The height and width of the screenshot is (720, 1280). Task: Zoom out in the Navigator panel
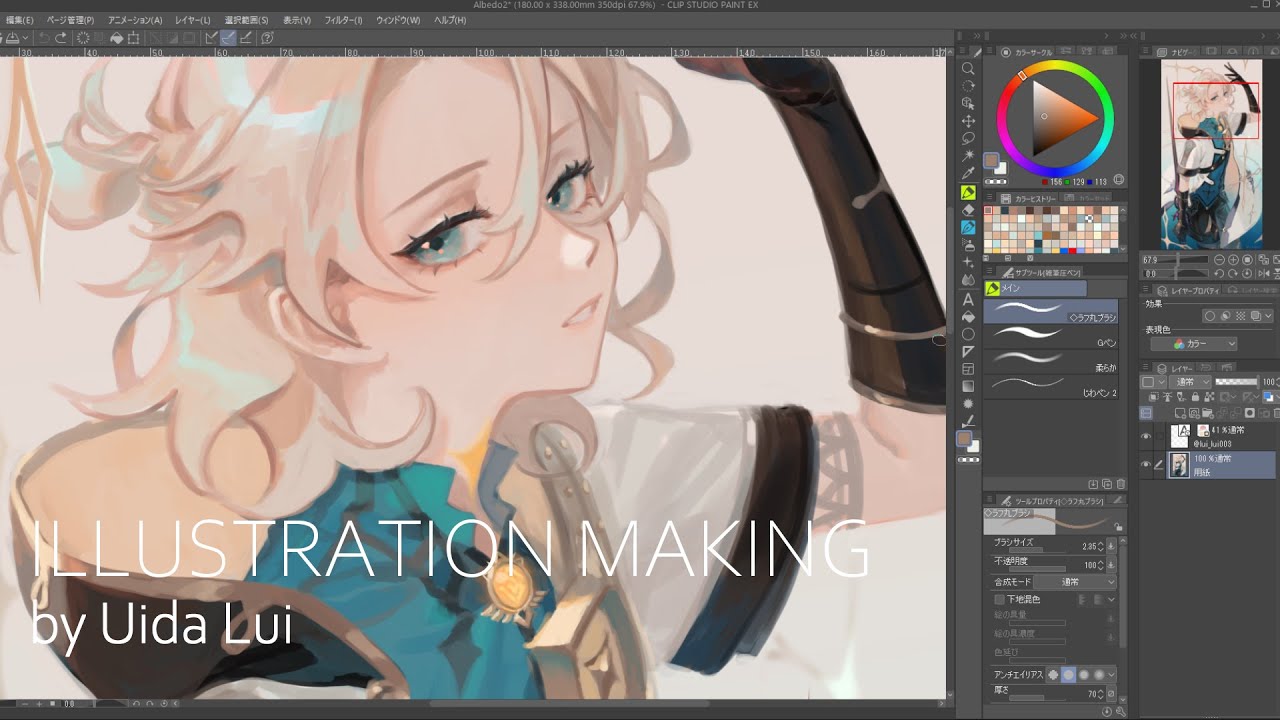pyautogui.click(x=1218, y=260)
